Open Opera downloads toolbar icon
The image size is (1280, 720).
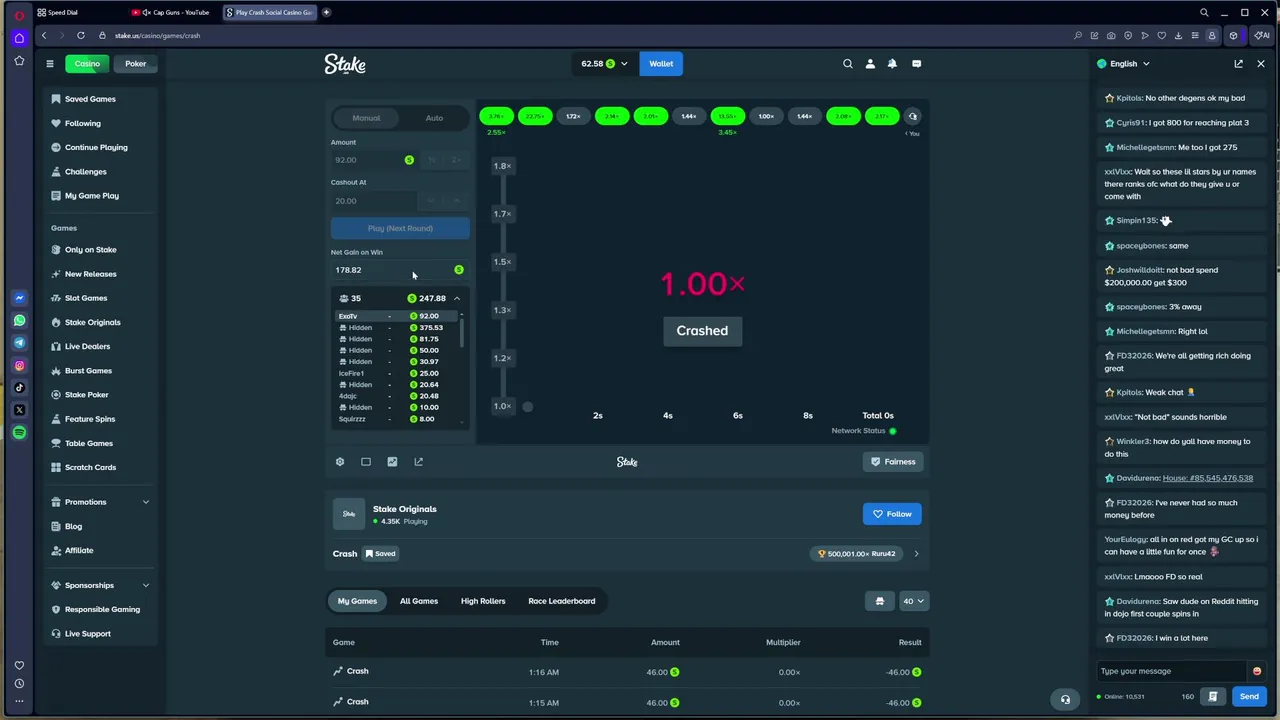[x=1178, y=35]
